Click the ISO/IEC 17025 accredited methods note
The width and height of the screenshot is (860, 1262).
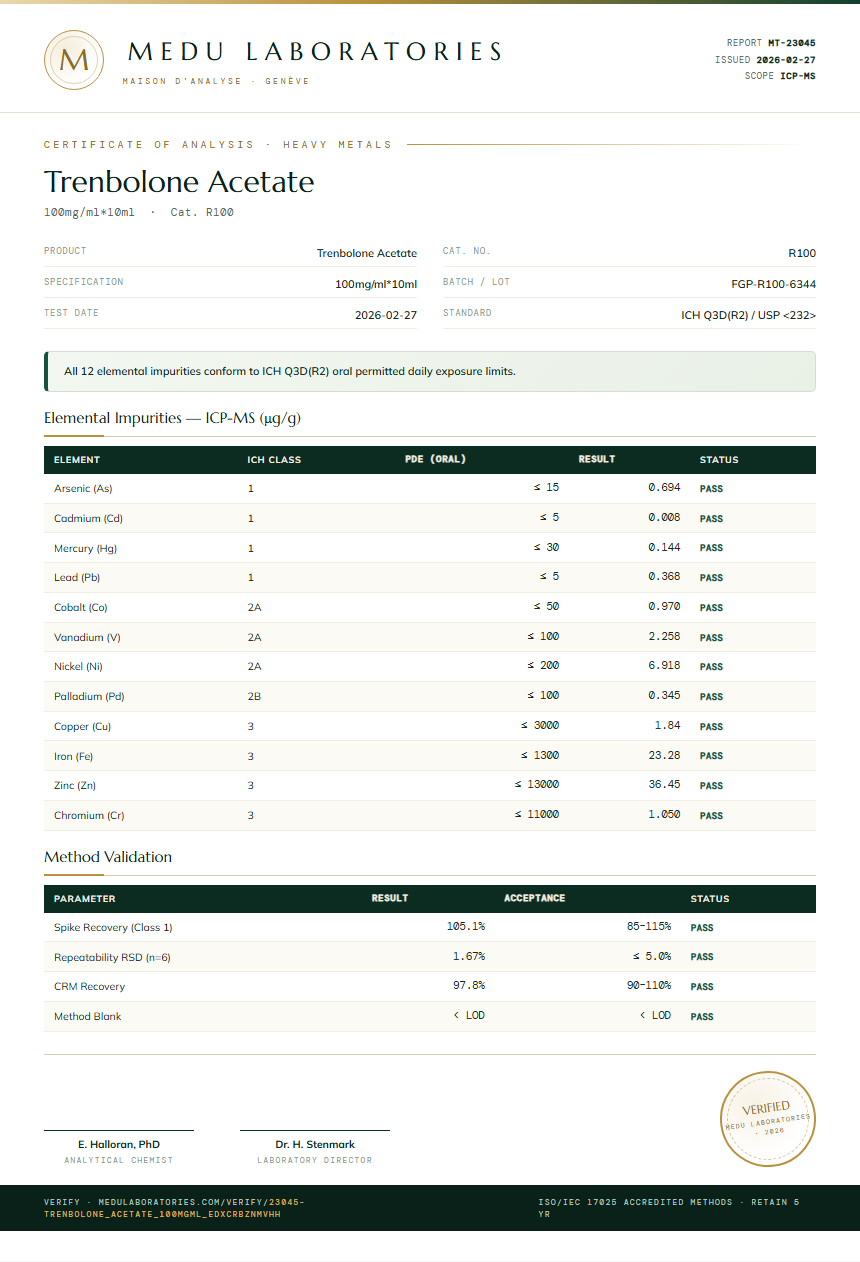pos(669,1208)
